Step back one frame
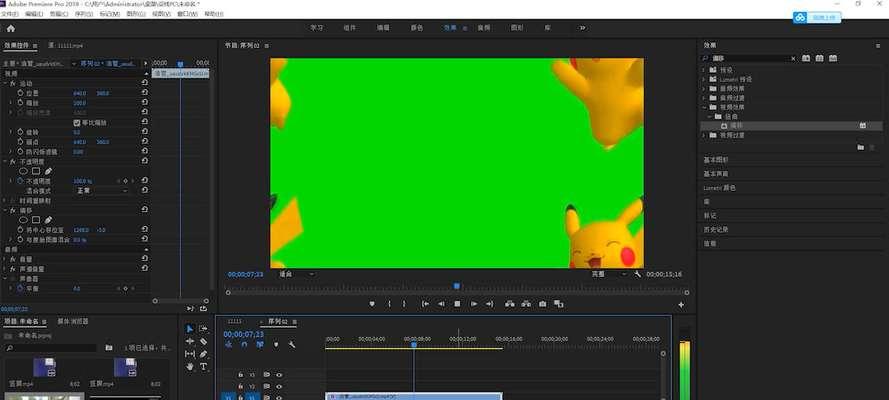Image resolution: width=889 pixels, height=400 pixels. [x=441, y=304]
